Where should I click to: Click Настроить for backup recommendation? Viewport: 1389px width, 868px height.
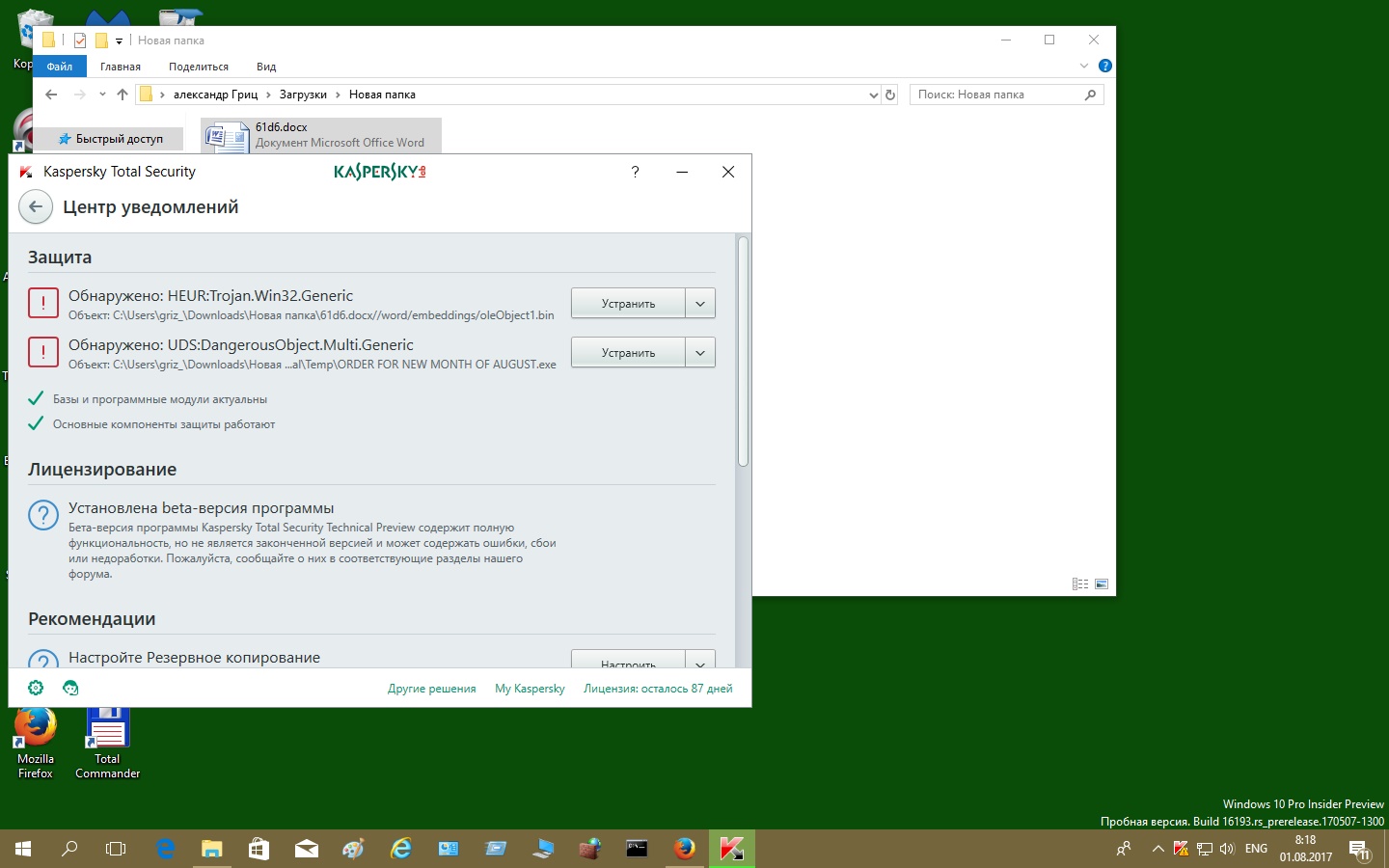[628, 660]
